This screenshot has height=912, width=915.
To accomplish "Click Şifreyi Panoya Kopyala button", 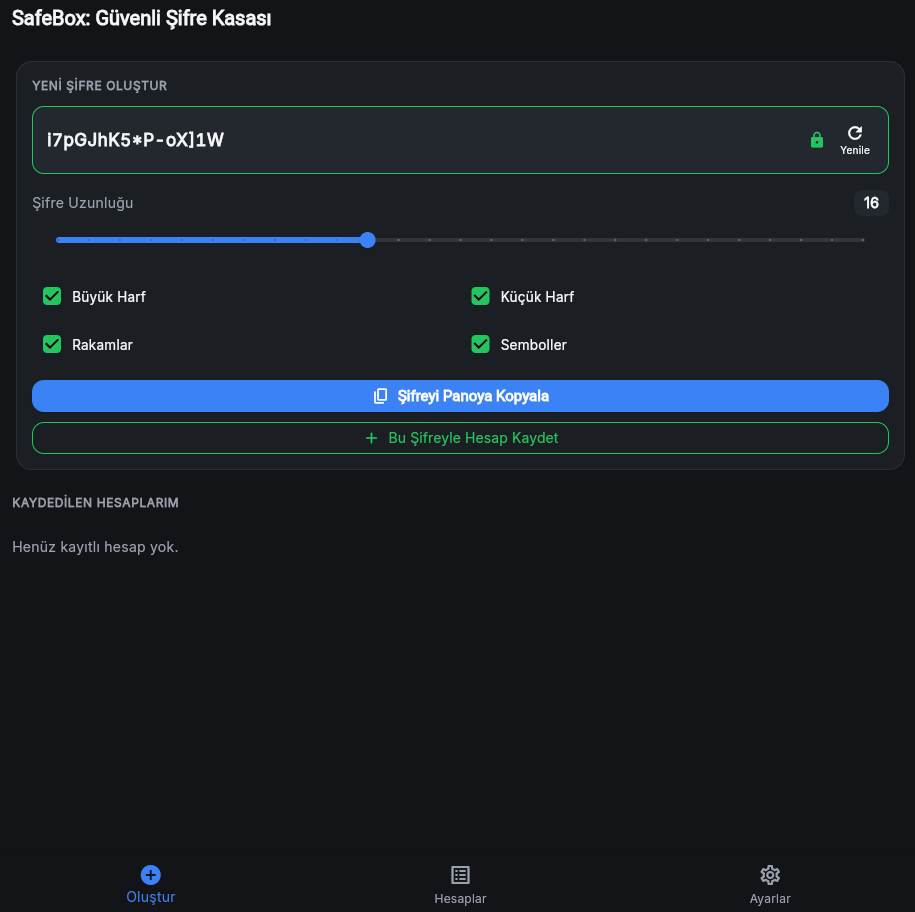I will 460,396.
